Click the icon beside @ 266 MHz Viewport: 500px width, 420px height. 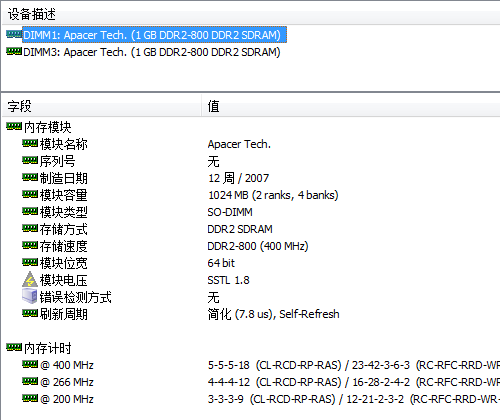pyautogui.click(x=30, y=381)
